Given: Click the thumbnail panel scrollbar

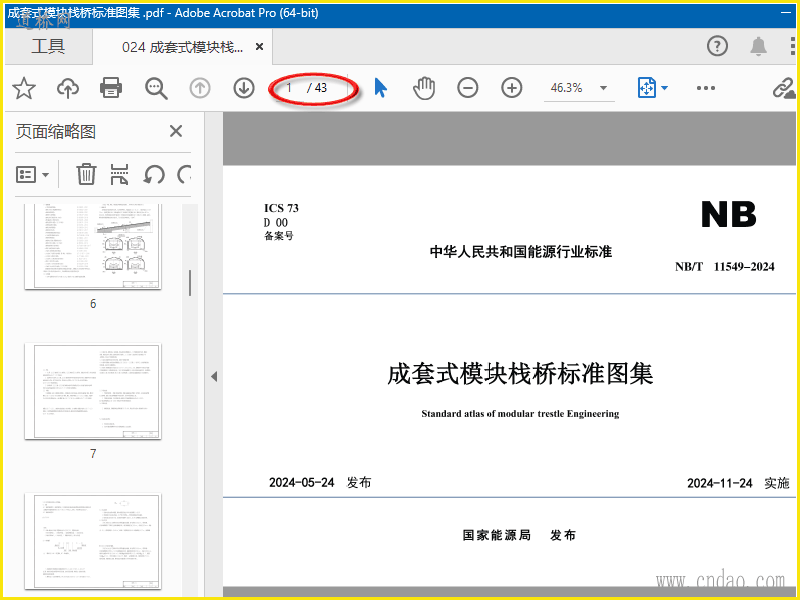Looking at the screenshot, I should (190, 283).
